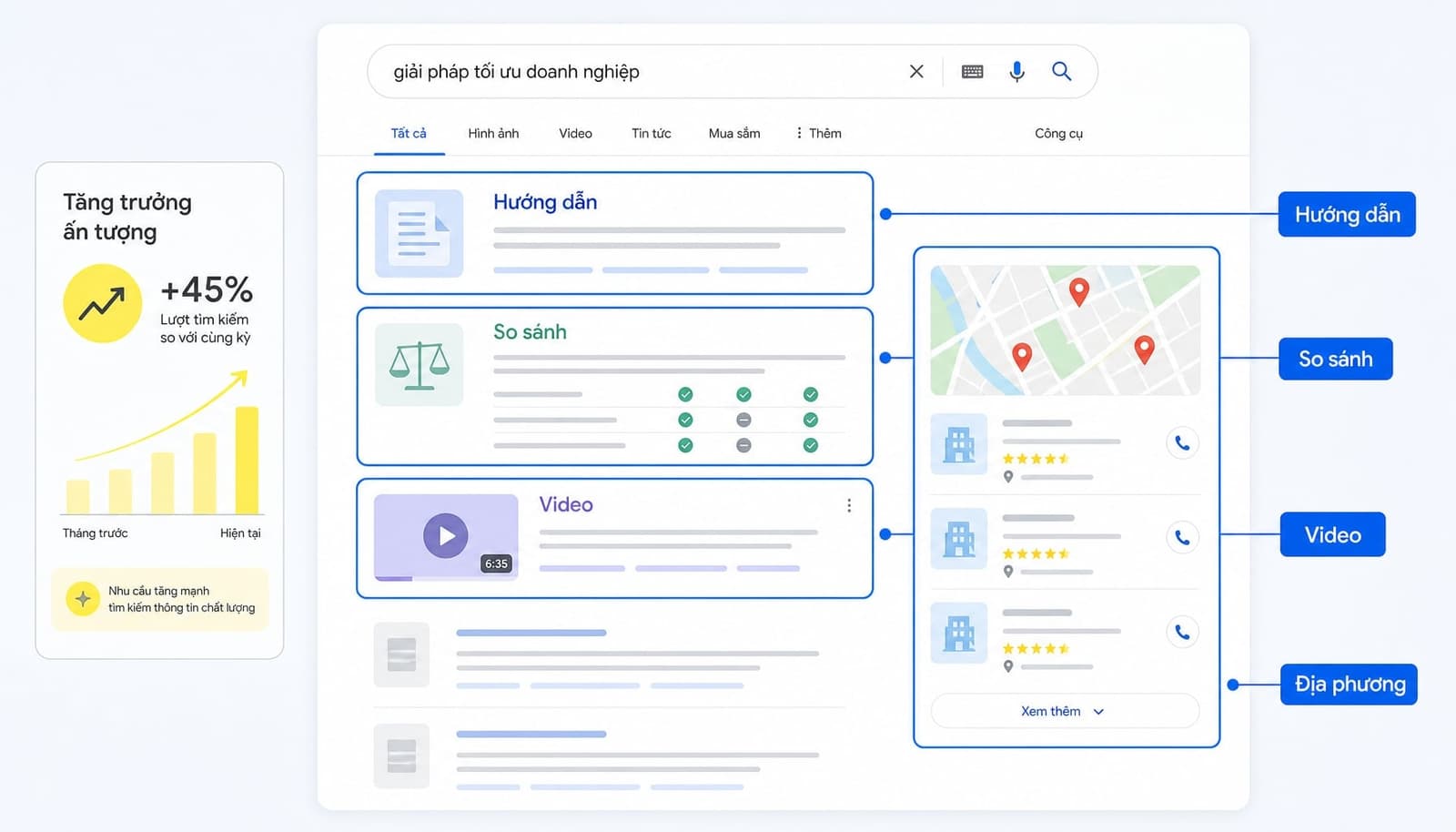Open the "So sánh" result title
This screenshot has width=1456, height=832.
tap(530, 332)
